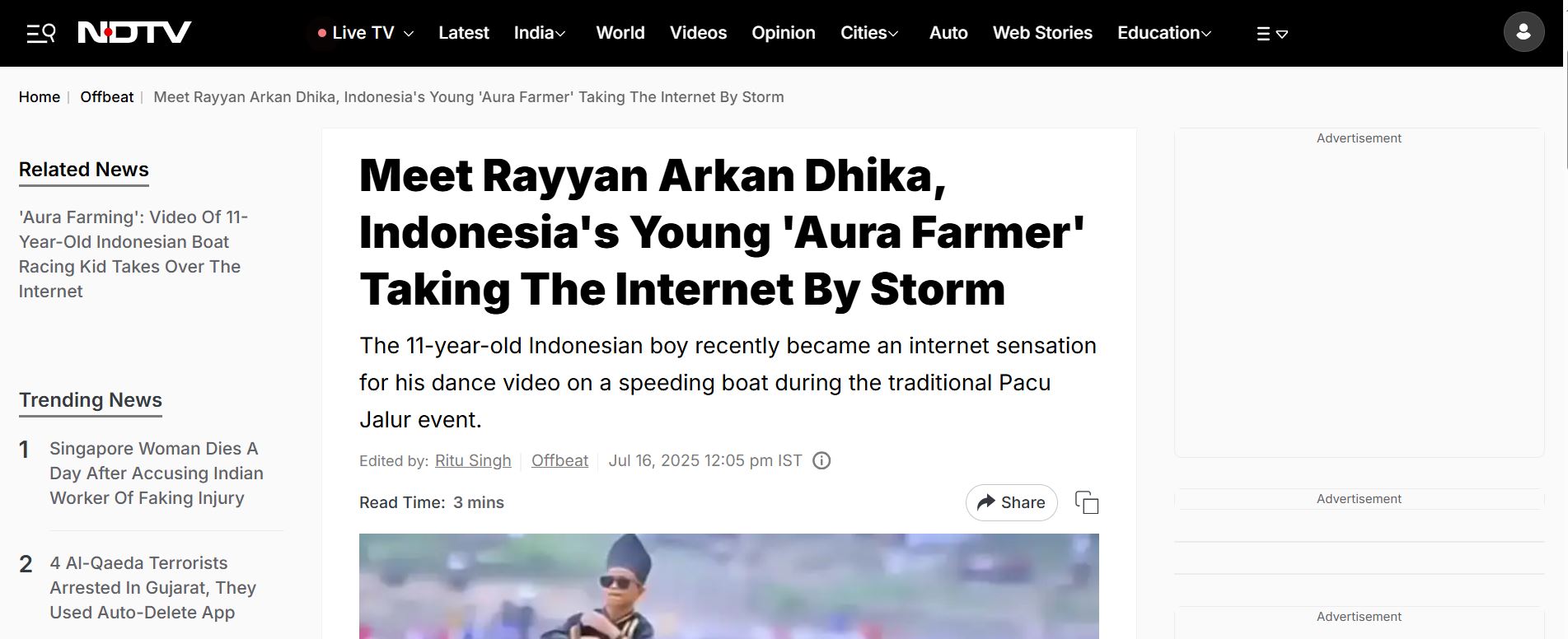
Task: Click the Offbeat breadcrumb link
Action: click(x=106, y=97)
